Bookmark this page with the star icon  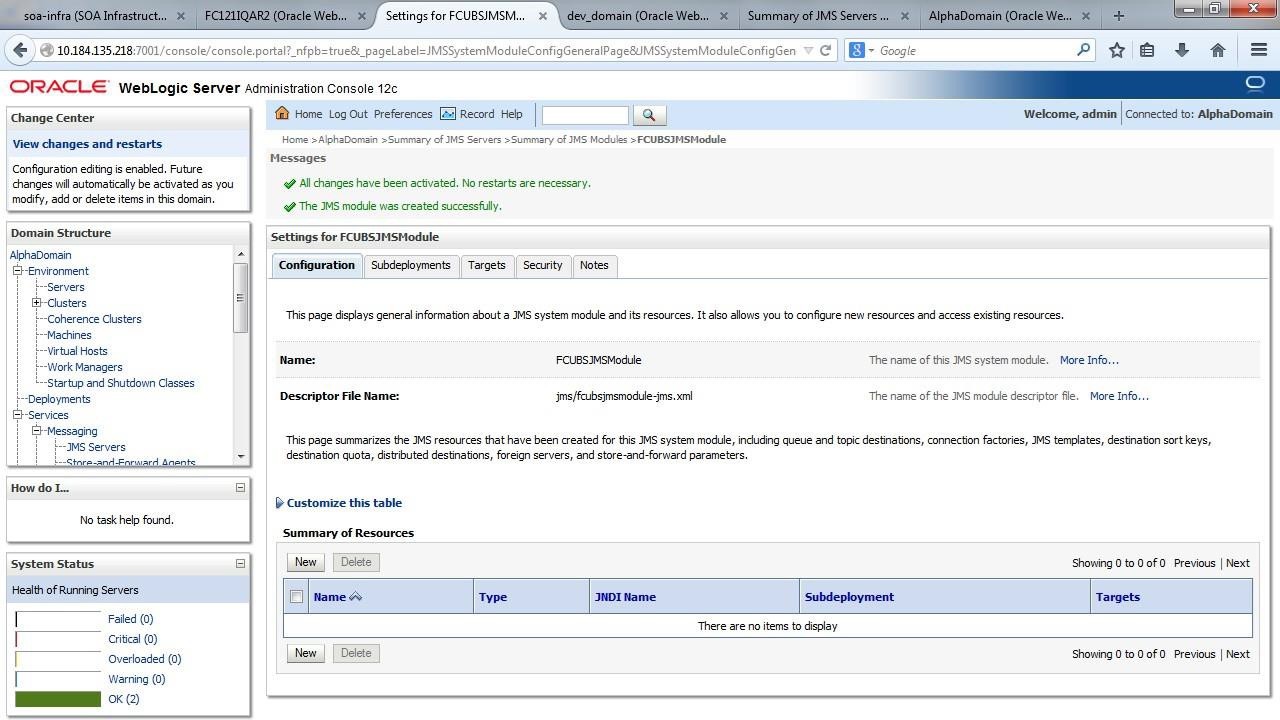(1117, 50)
